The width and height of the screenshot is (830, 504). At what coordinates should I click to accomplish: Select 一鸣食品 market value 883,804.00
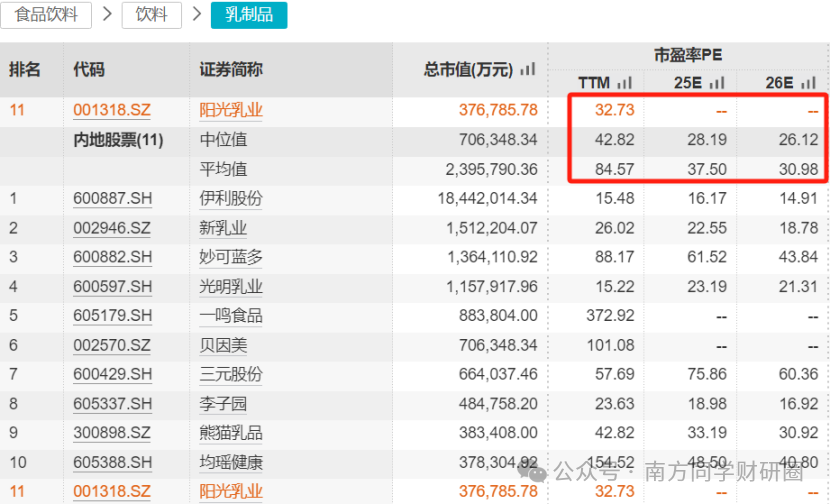click(498, 316)
